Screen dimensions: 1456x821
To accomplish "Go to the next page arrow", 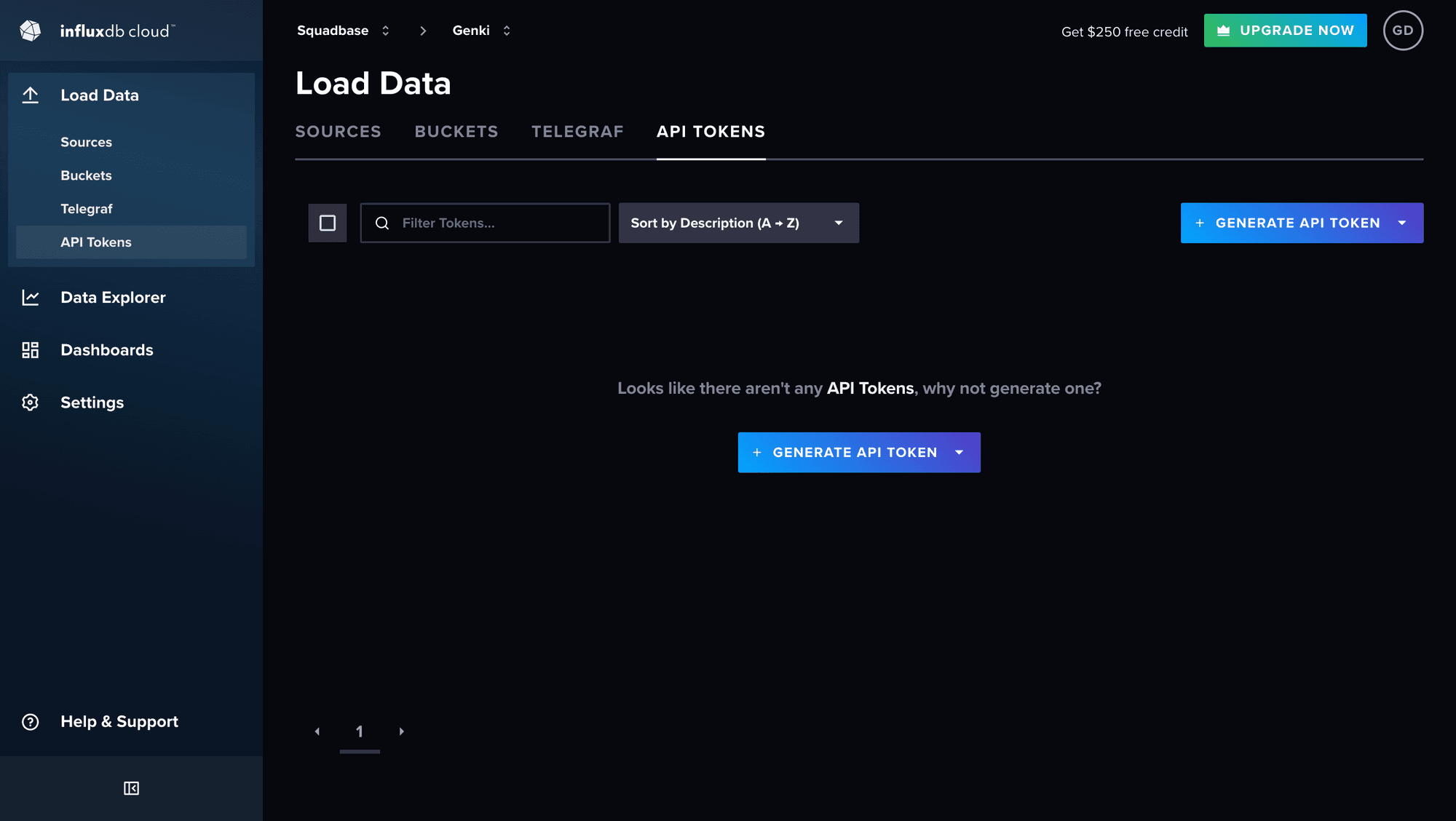I will click(401, 731).
